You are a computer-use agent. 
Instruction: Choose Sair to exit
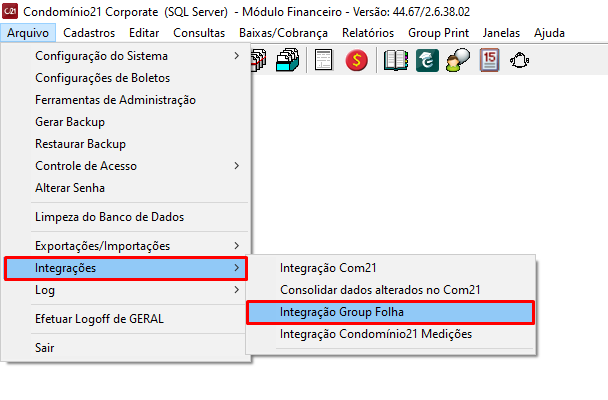coord(126,348)
